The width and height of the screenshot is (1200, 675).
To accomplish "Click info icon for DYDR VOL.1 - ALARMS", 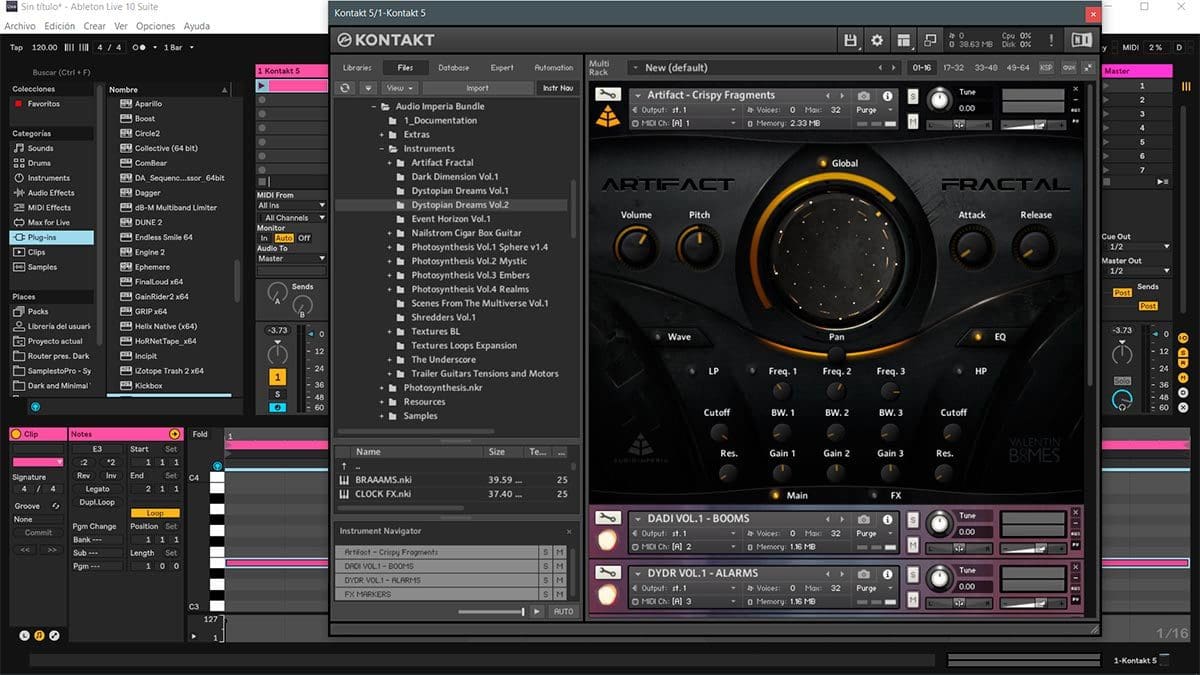I will [887, 573].
